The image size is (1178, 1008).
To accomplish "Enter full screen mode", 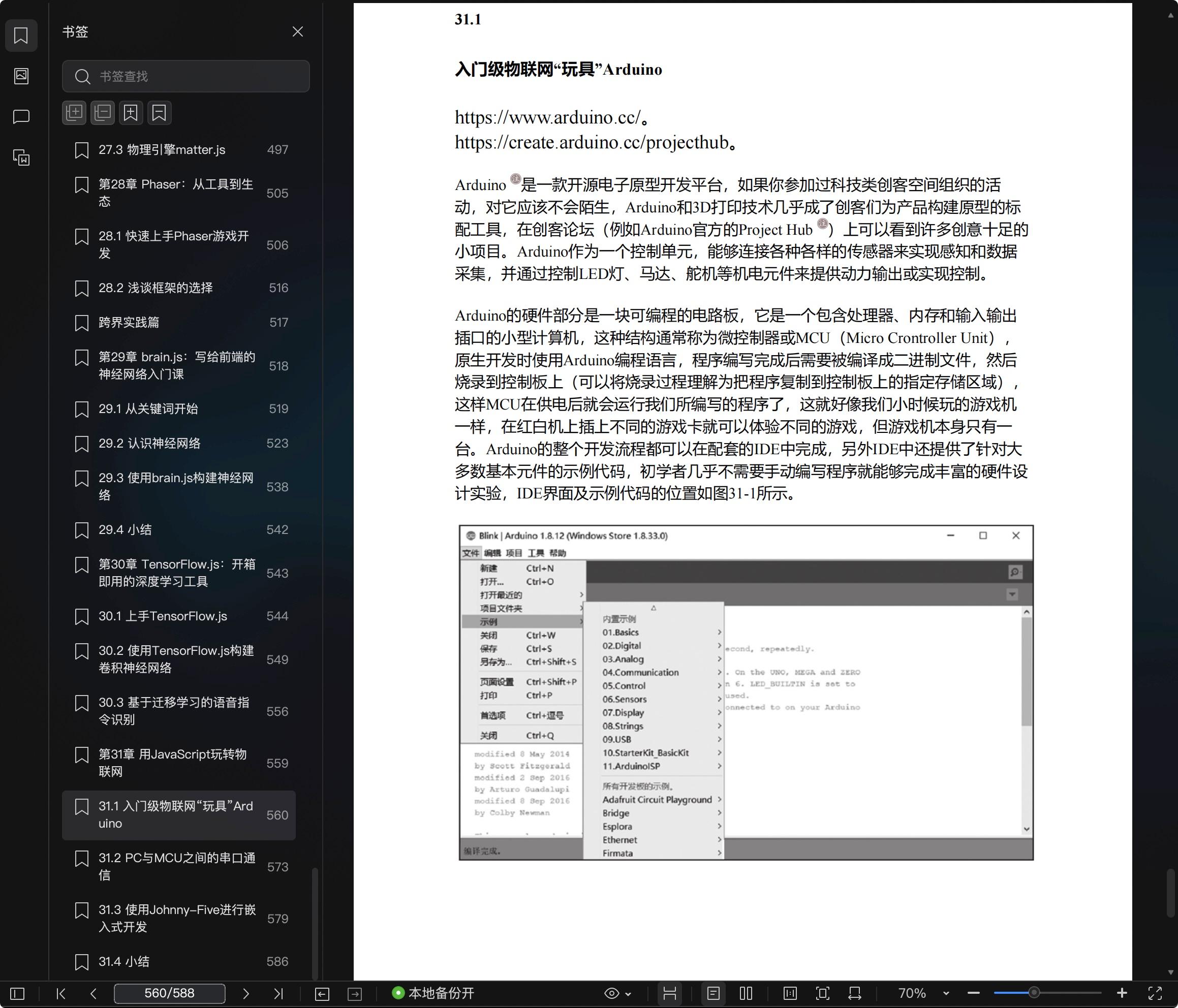I will point(1155,993).
